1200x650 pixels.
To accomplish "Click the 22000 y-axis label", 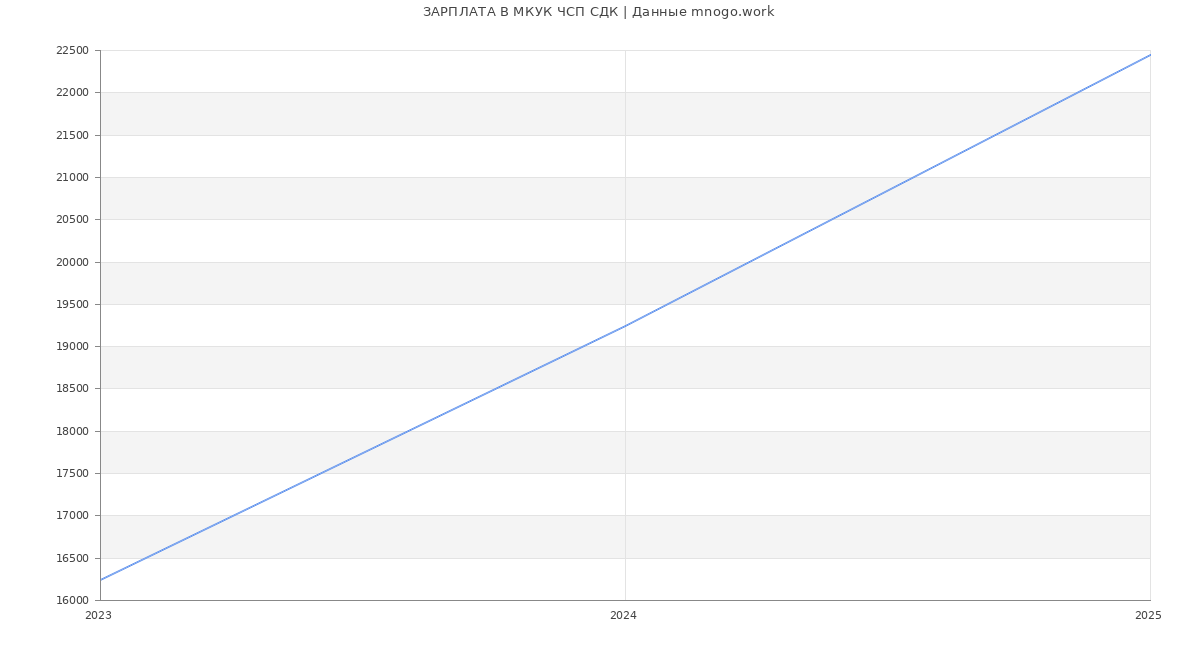I will [72, 93].
